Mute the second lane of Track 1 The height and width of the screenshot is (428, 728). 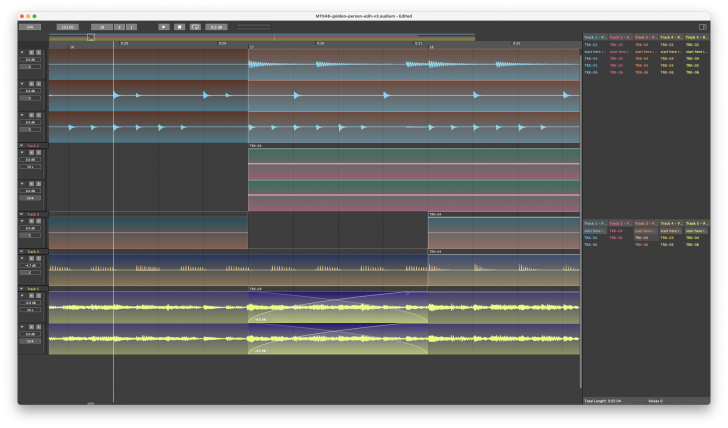click(x=32, y=84)
